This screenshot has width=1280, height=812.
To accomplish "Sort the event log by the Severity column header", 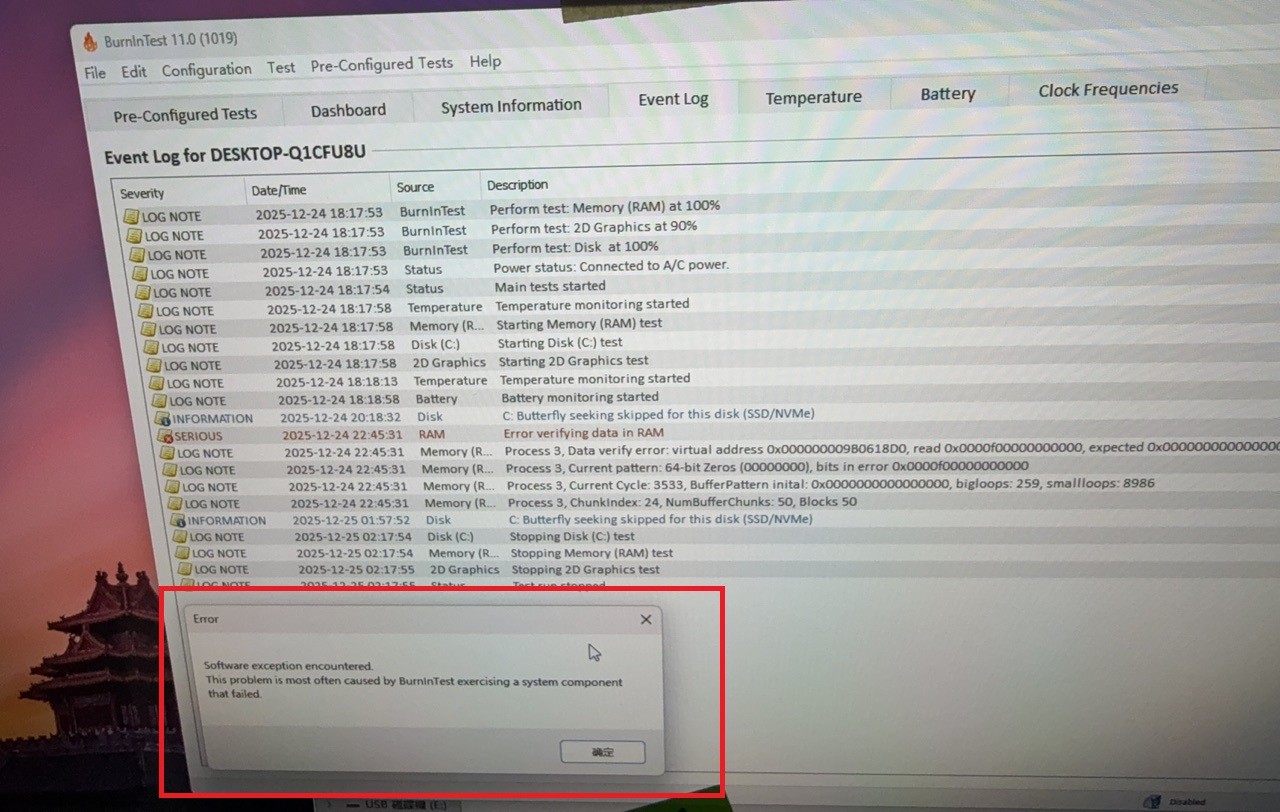I will point(179,193).
